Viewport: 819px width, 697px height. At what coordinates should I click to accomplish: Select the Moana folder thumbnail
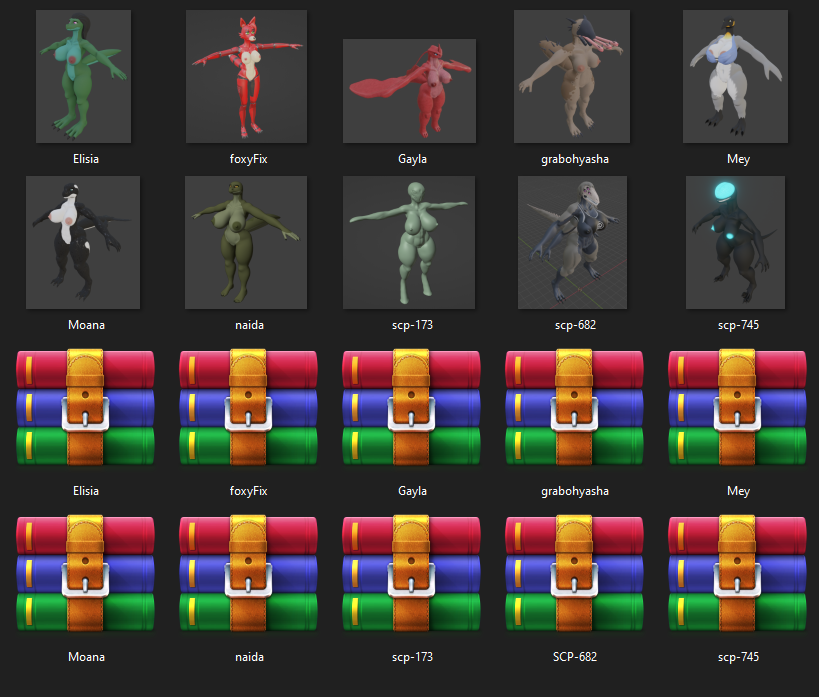(x=83, y=242)
